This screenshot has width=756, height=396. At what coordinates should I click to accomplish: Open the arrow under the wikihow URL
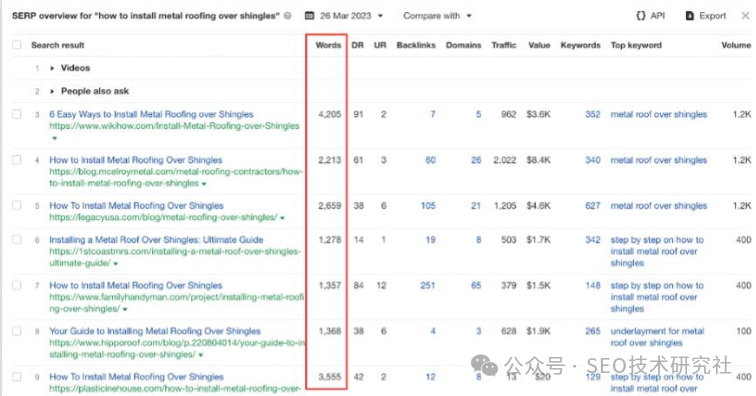coord(54,138)
